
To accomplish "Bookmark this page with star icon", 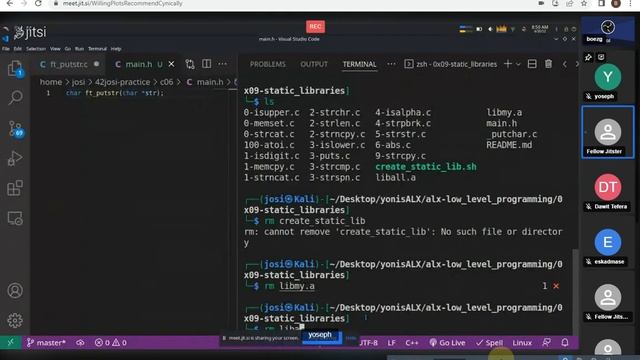I will click(x=584, y=3).
